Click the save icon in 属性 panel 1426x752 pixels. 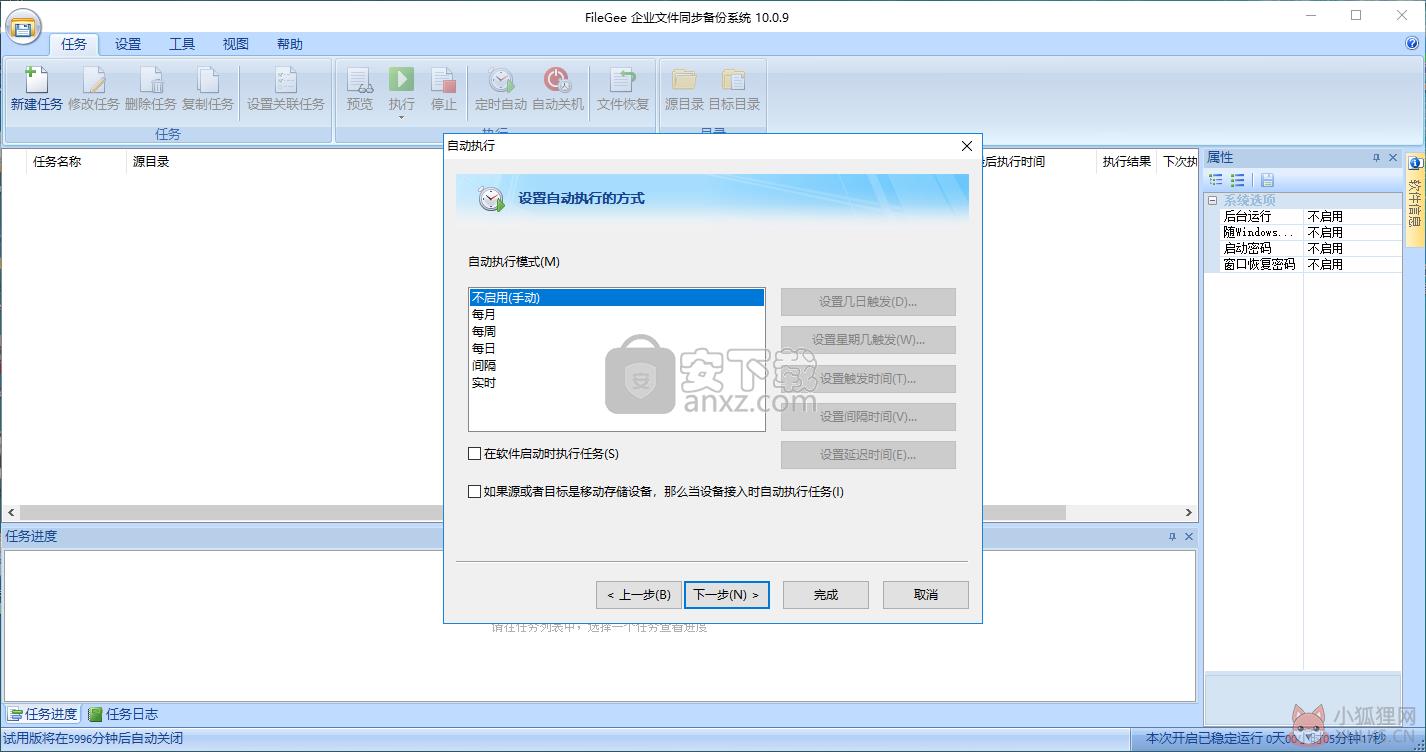[1267, 180]
